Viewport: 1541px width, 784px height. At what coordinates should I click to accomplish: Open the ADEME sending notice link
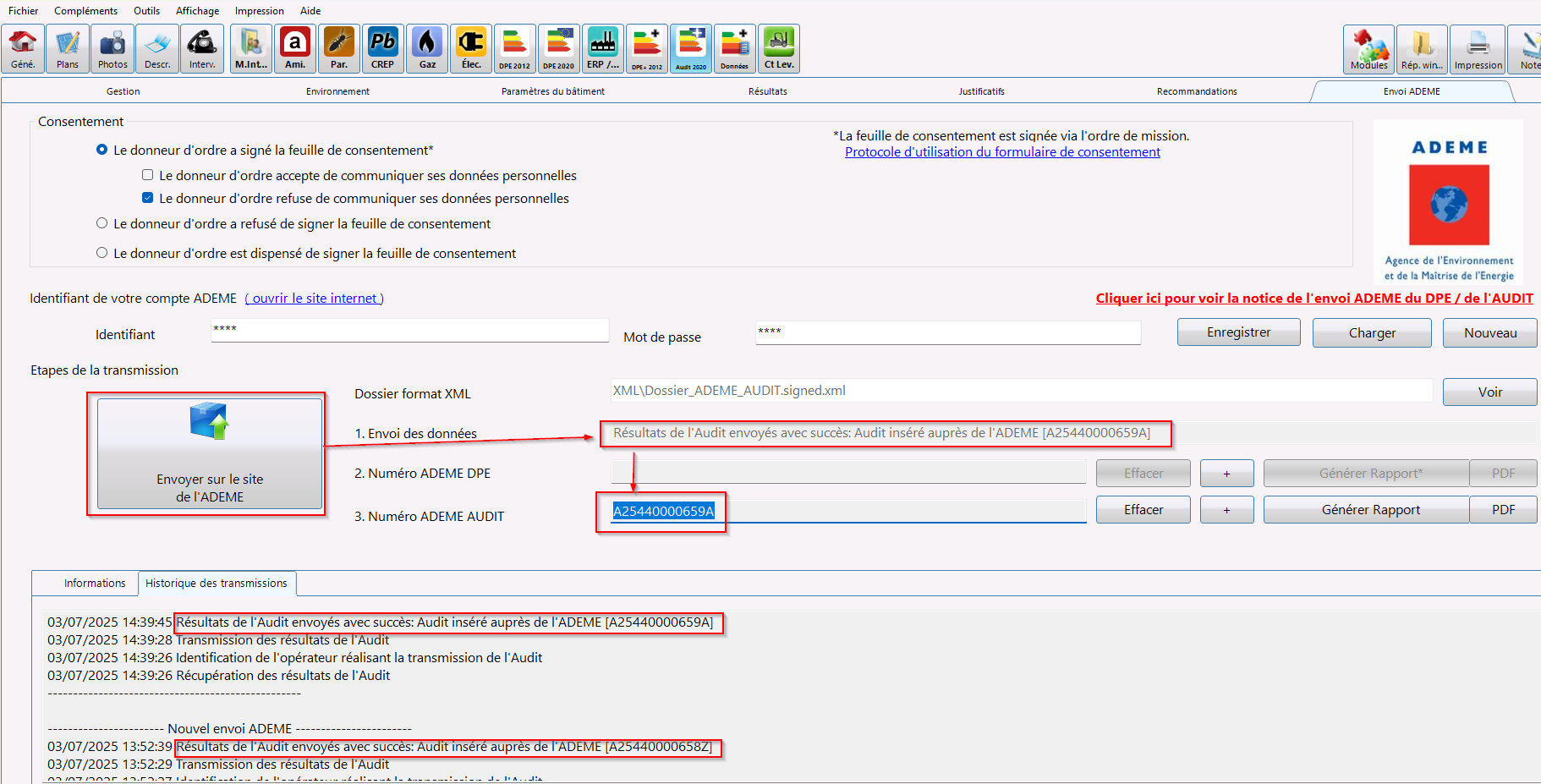coord(1314,299)
